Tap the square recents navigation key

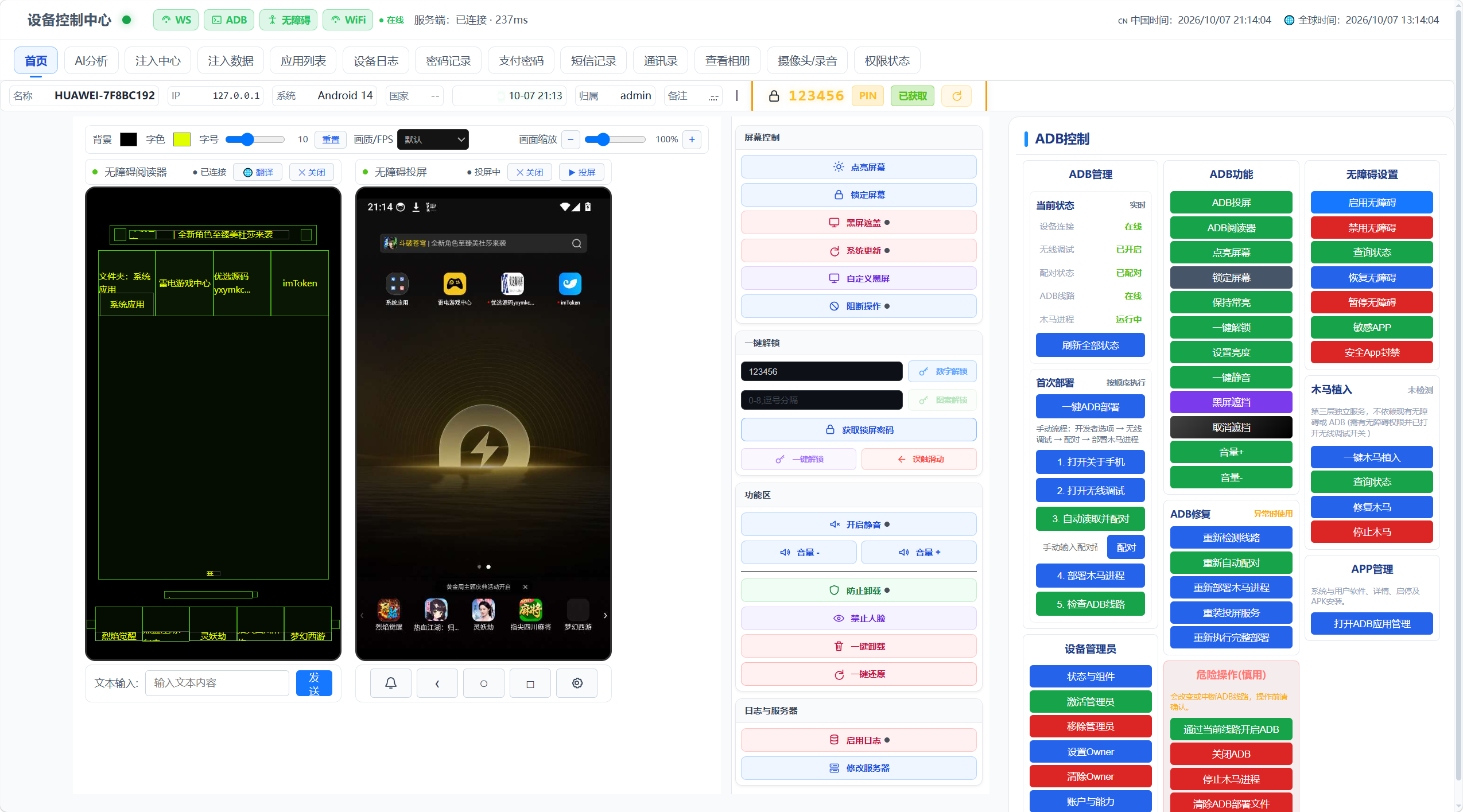(x=530, y=683)
